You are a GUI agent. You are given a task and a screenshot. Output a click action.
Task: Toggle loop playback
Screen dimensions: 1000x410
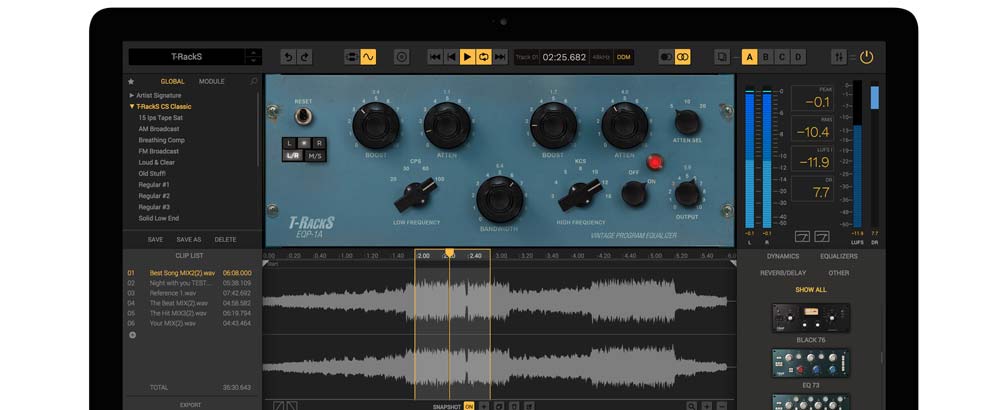483,57
